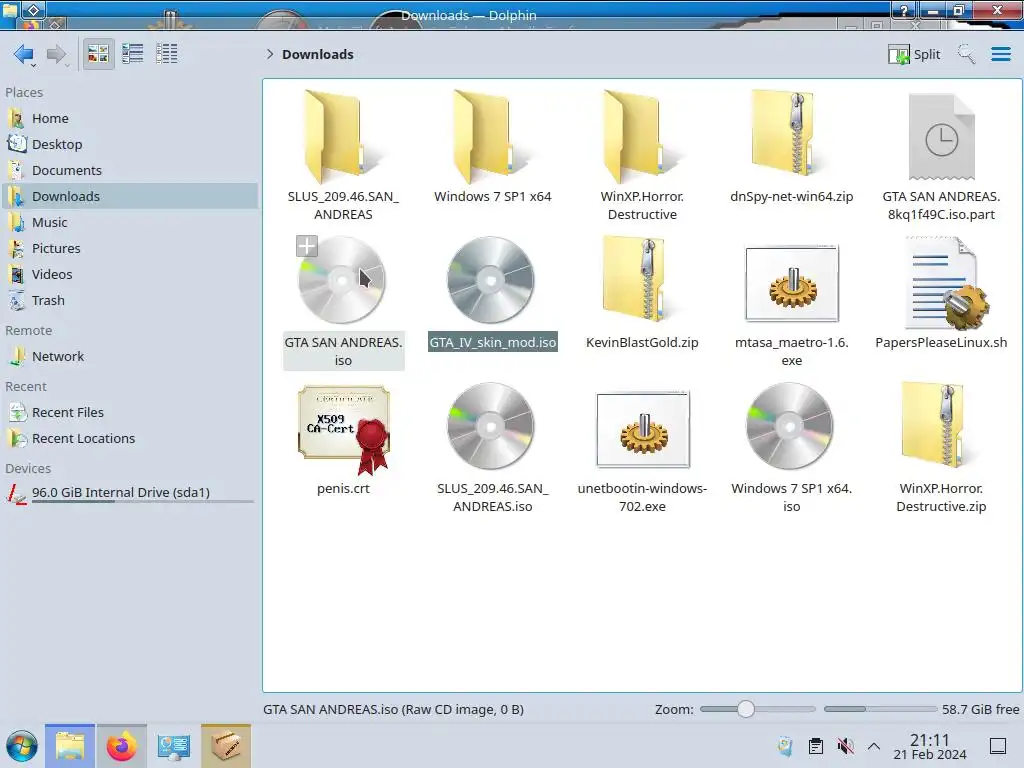Launch Firefox from the taskbar
Screen dimensions: 1024x768
(121, 746)
